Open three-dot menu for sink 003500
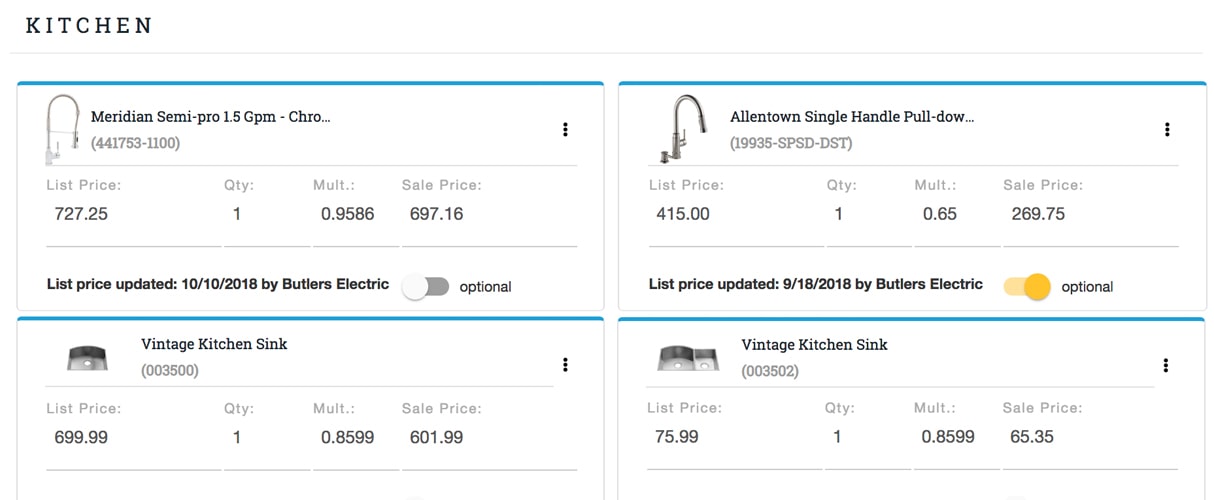The width and height of the screenshot is (1214, 500). [x=565, y=365]
